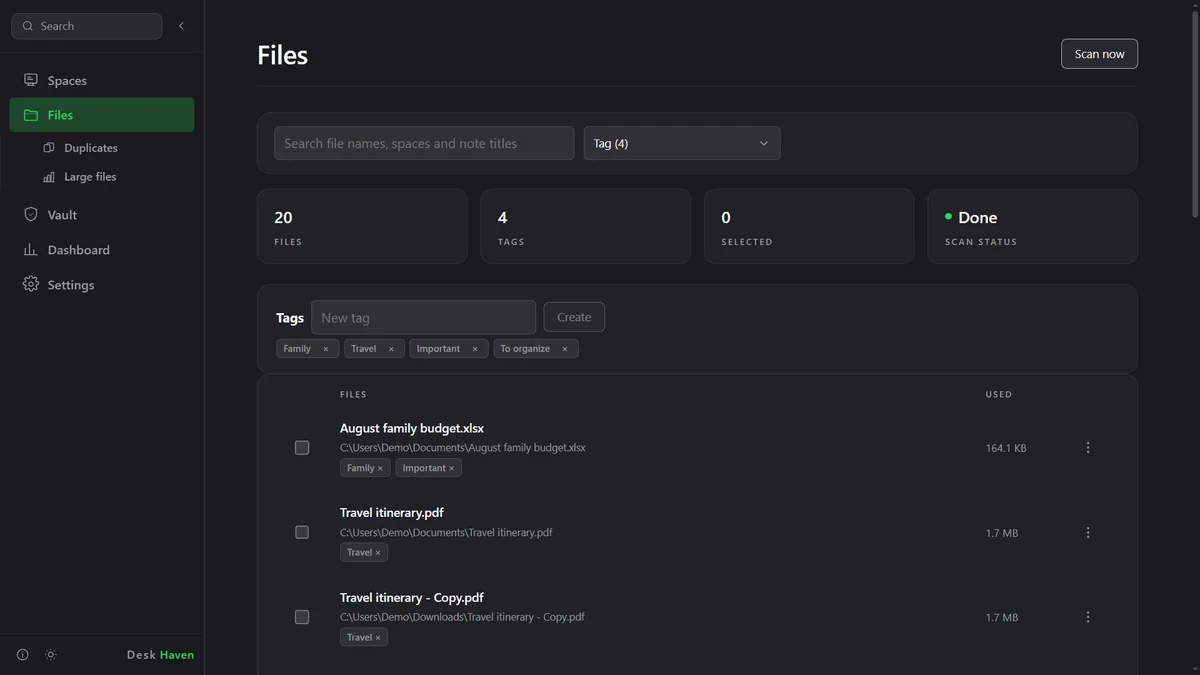Remove Family tag from August family budget.xlsx
1200x675 pixels.
pyautogui.click(x=380, y=468)
